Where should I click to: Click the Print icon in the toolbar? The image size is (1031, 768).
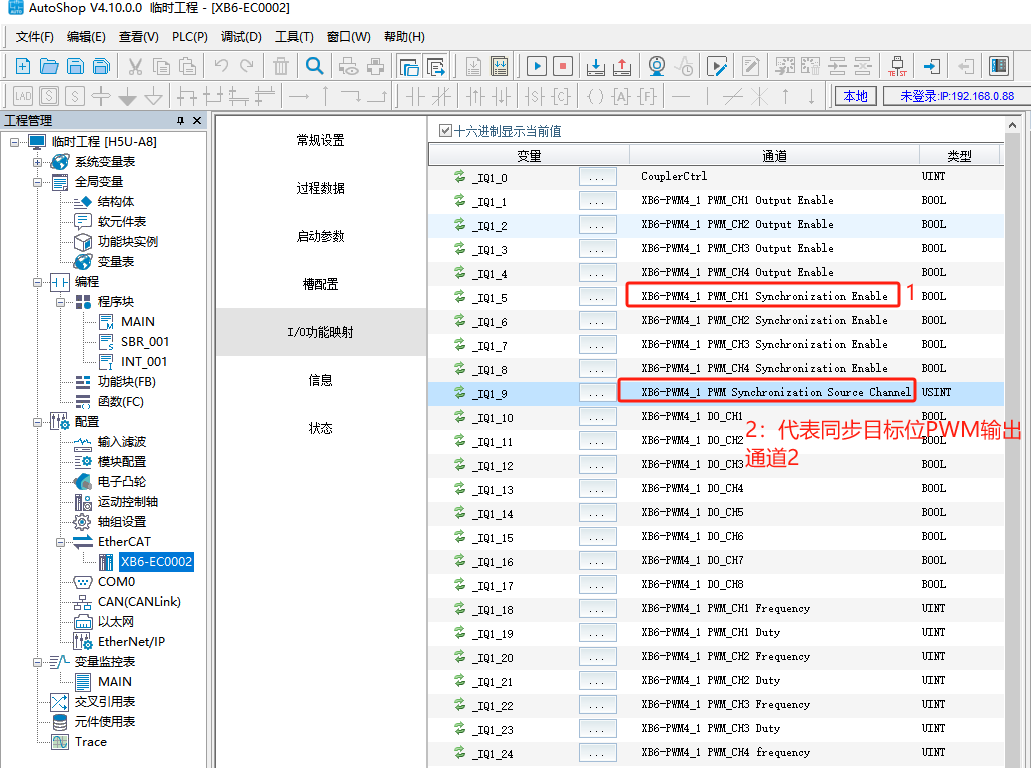(x=375, y=66)
